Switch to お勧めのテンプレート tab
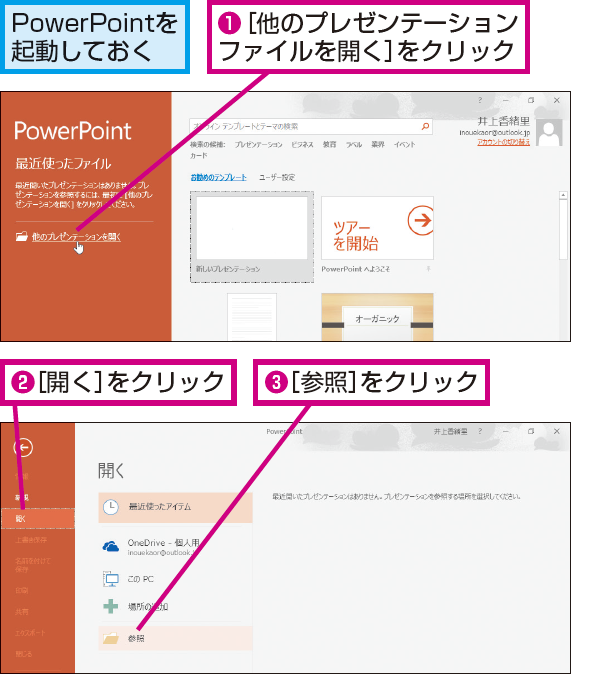 coord(219,177)
